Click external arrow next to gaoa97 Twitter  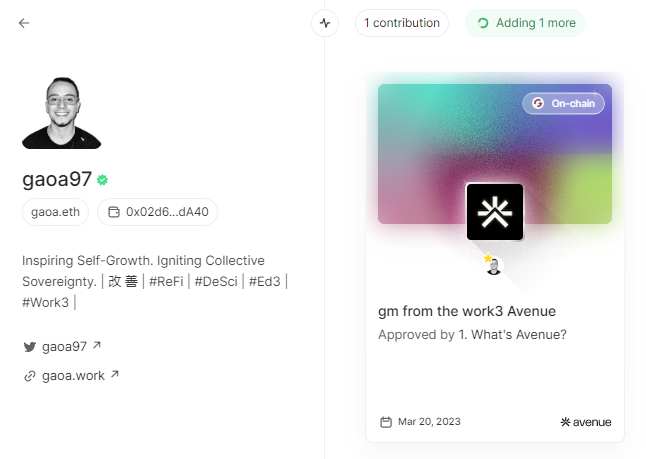click(x=96, y=345)
